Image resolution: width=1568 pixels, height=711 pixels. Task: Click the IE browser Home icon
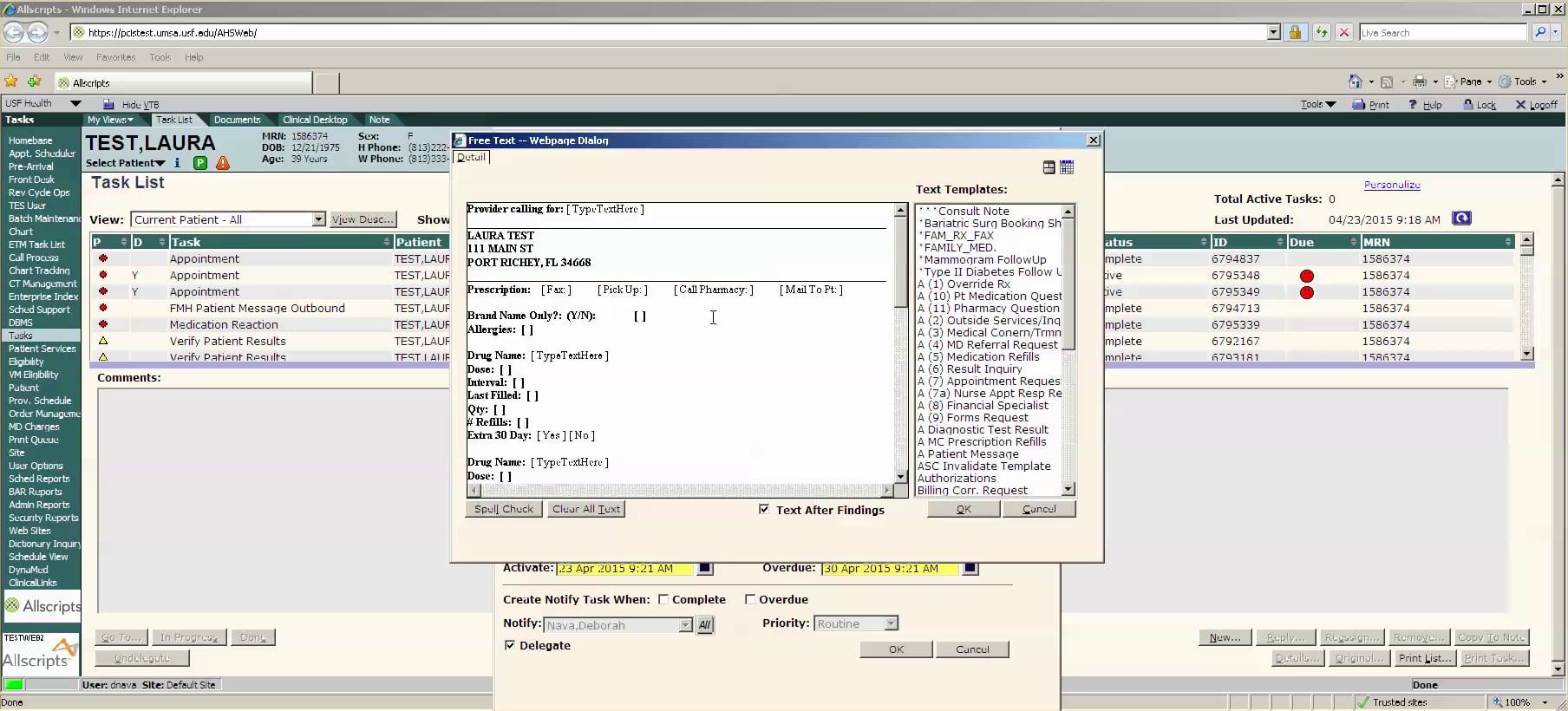click(1355, 82)
